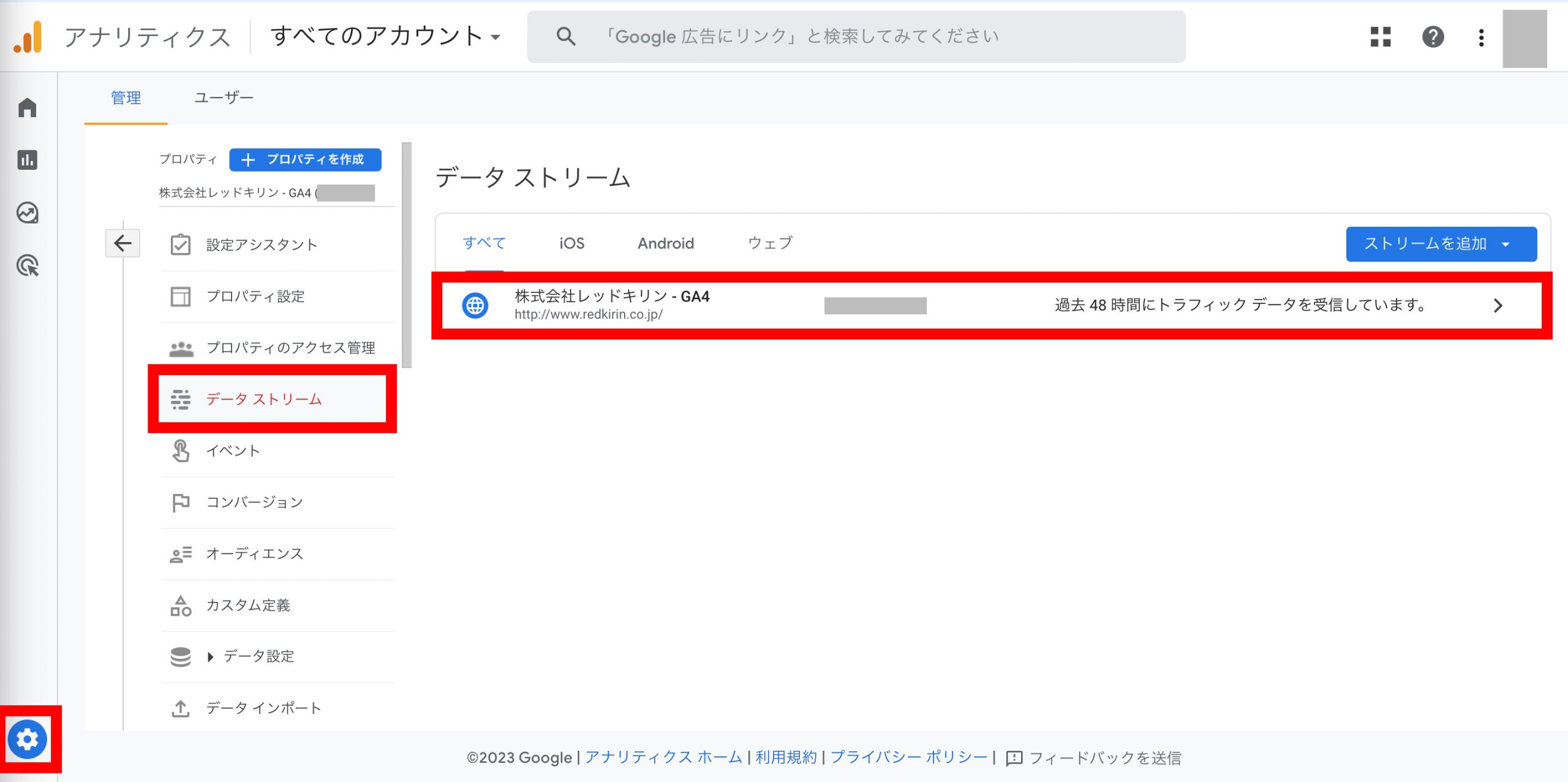Open stream details via right chevron
This screenshot has width=1568, height=782.
click(1498, 305)
